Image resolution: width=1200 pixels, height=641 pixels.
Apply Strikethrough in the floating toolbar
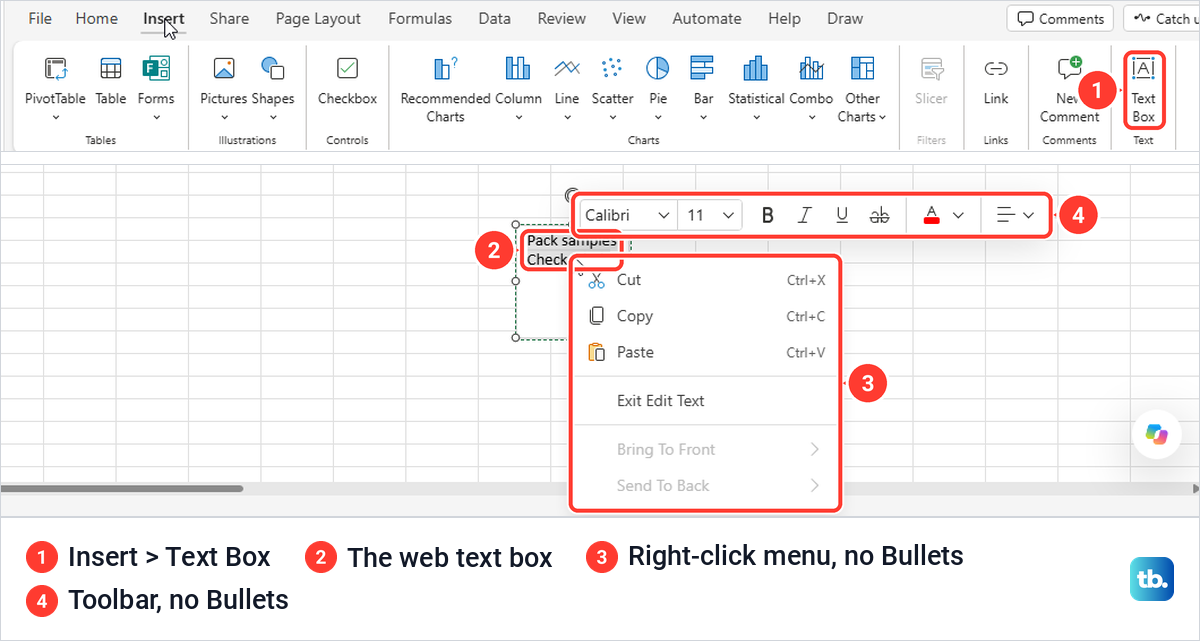(x=880, y=215)
